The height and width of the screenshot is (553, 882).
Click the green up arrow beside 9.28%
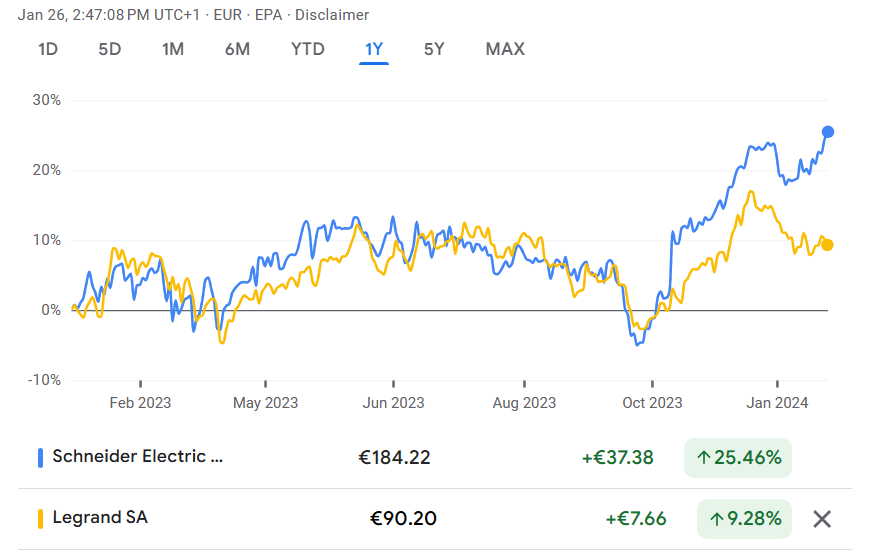pos(716,519)
